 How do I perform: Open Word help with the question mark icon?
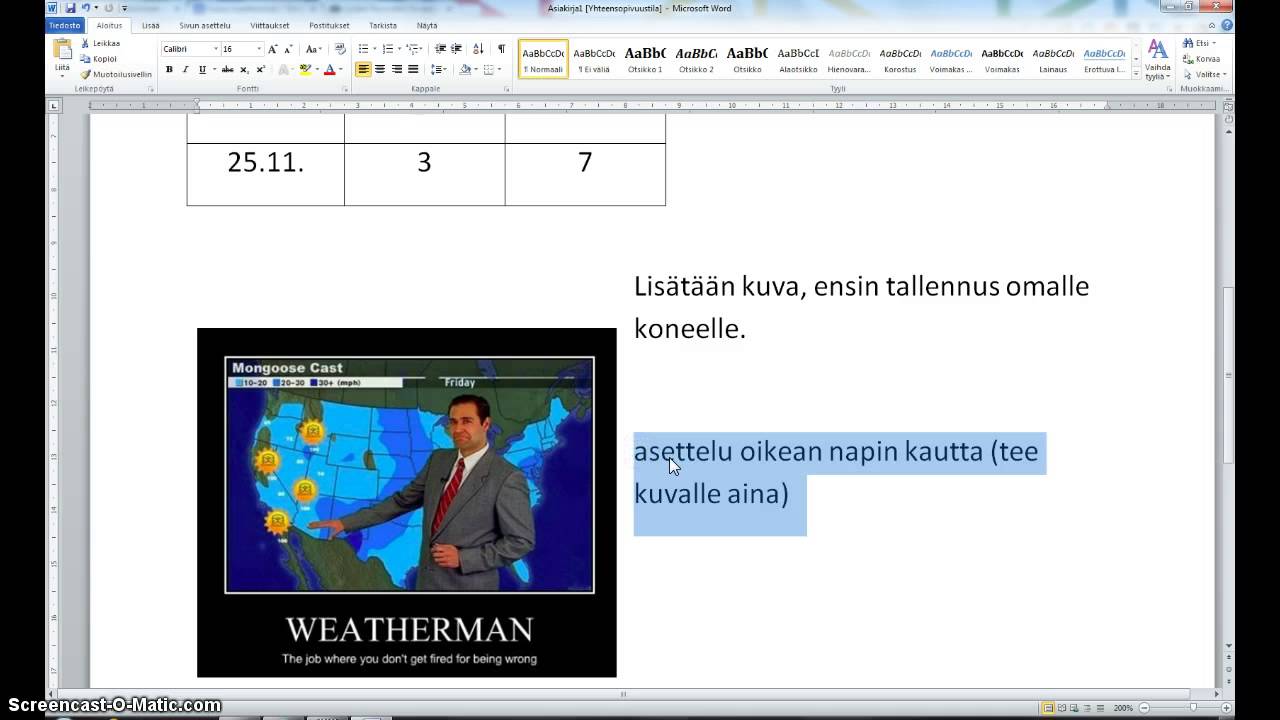coord(1227,25)
